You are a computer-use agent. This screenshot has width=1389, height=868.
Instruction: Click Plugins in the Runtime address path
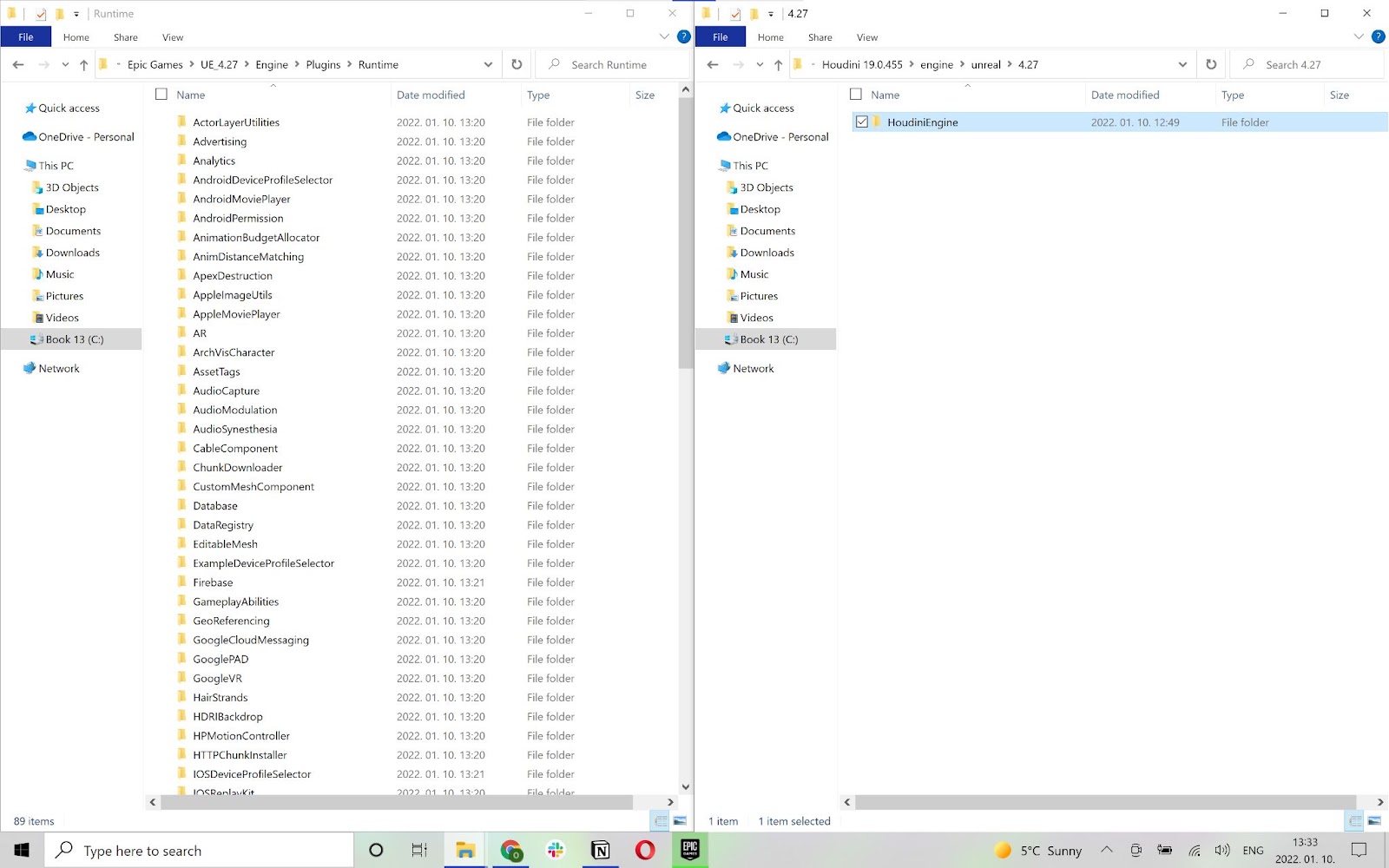coord(323,64)
